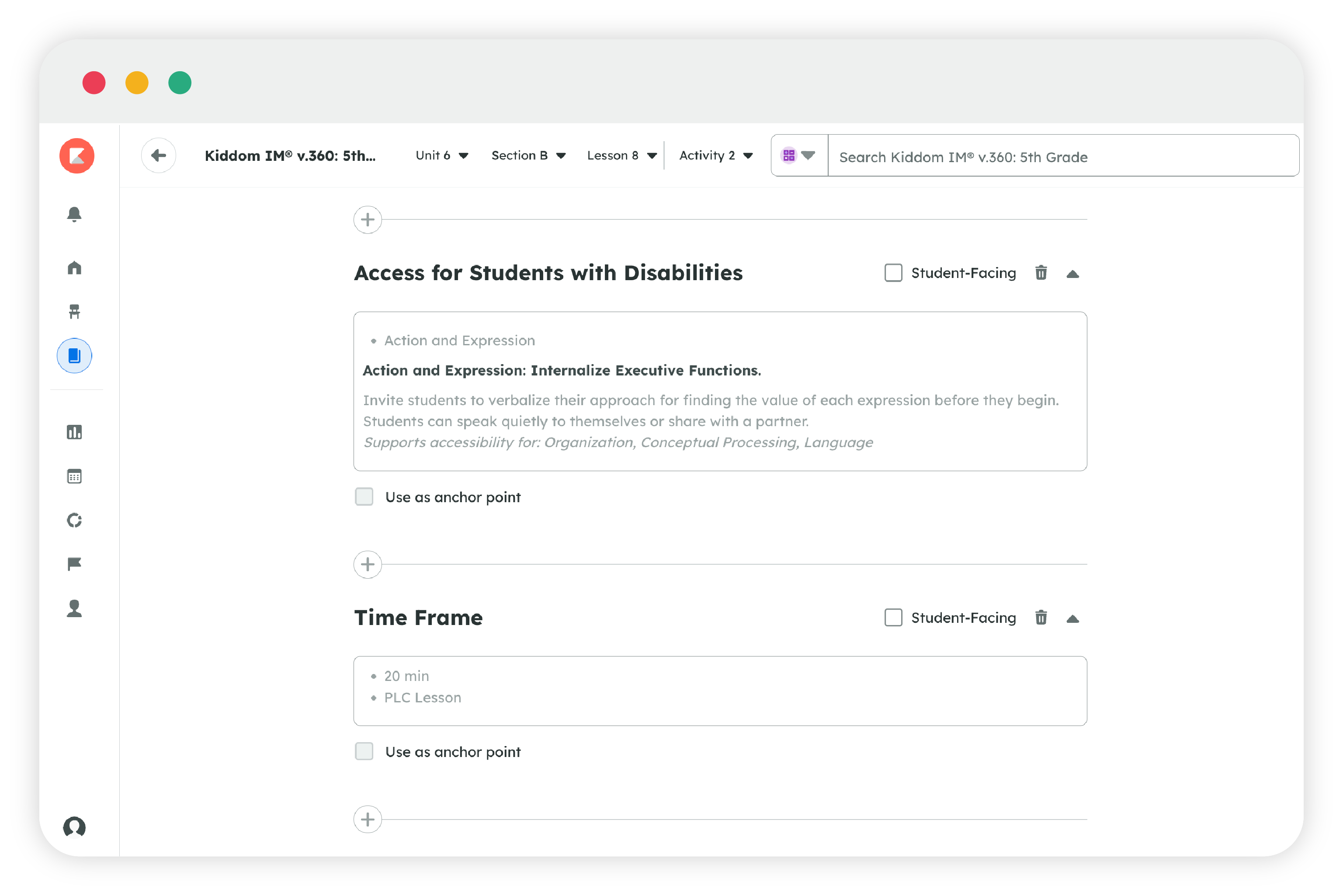Viewport: 1343px width, 896px height.
Task: Open the Unit 6 dropdown
Action: (442, 156)
